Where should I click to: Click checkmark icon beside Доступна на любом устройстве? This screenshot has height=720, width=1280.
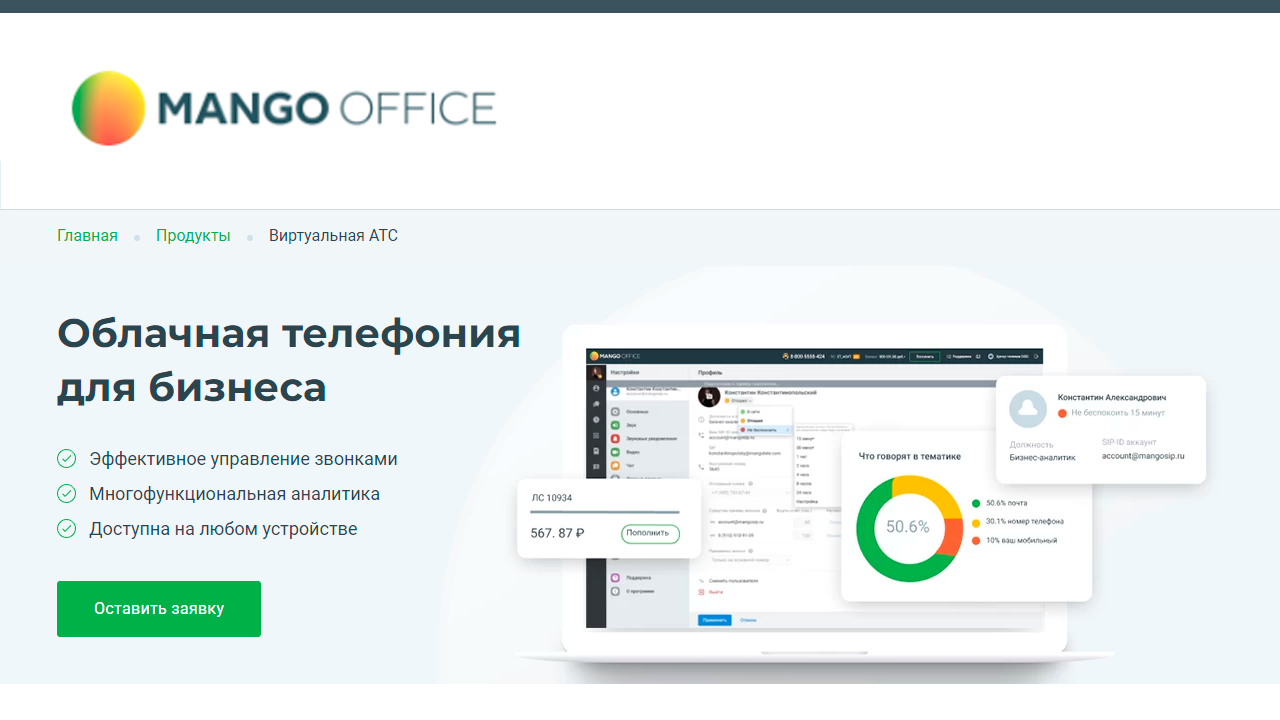(x=67, y=529)
